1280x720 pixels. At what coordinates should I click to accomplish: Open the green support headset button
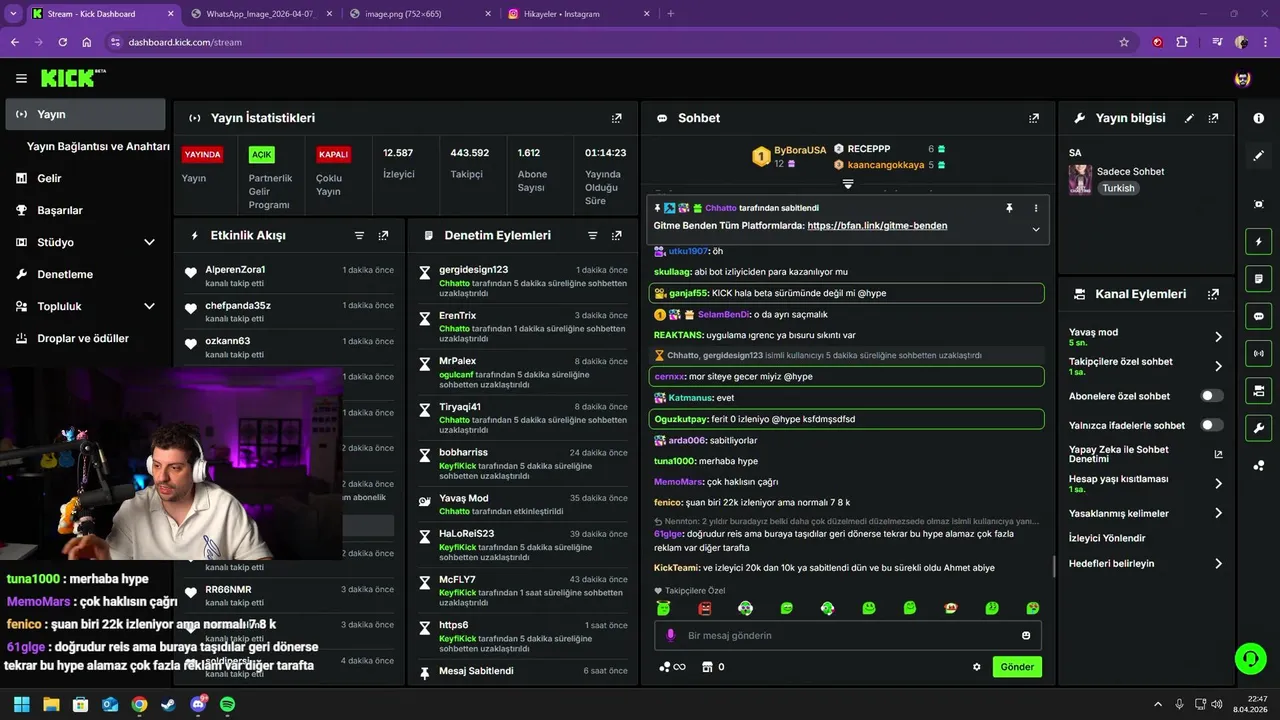(1250, 658)
